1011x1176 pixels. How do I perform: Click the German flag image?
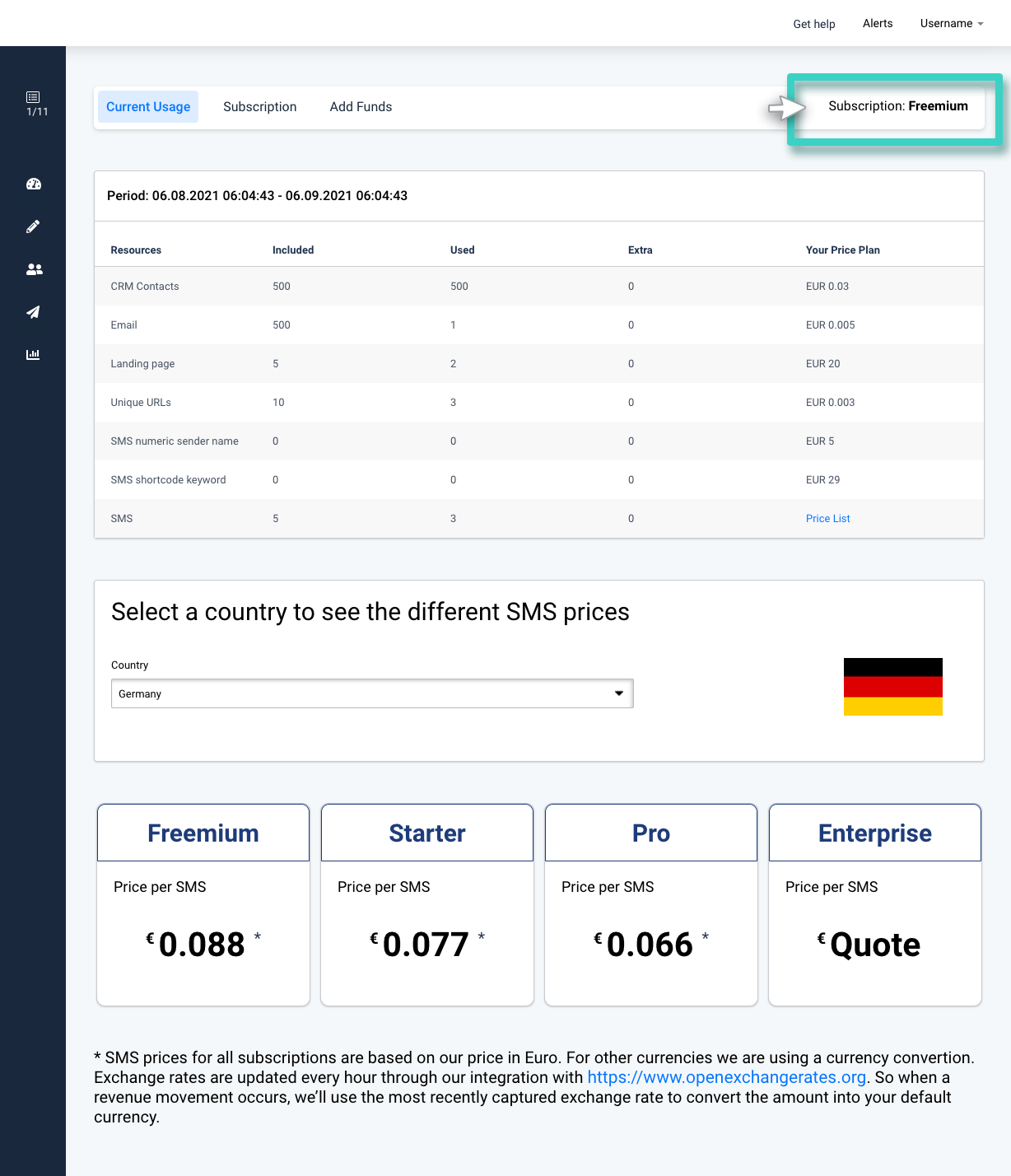coord(893,687)
